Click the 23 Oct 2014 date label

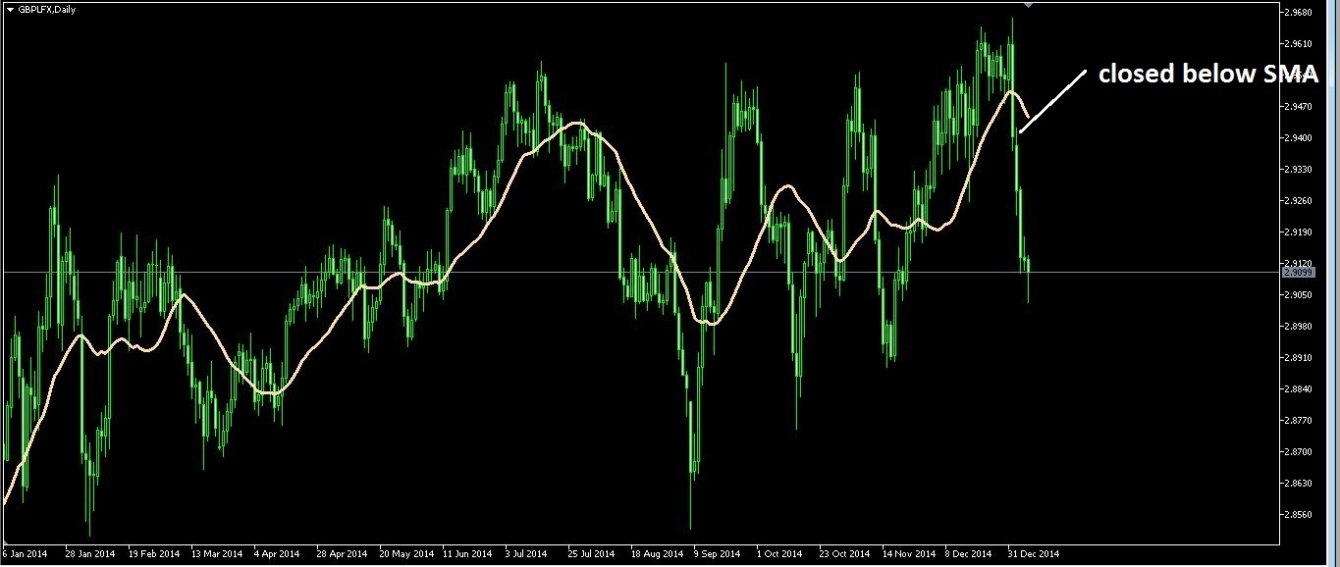(x=846, y=553)
